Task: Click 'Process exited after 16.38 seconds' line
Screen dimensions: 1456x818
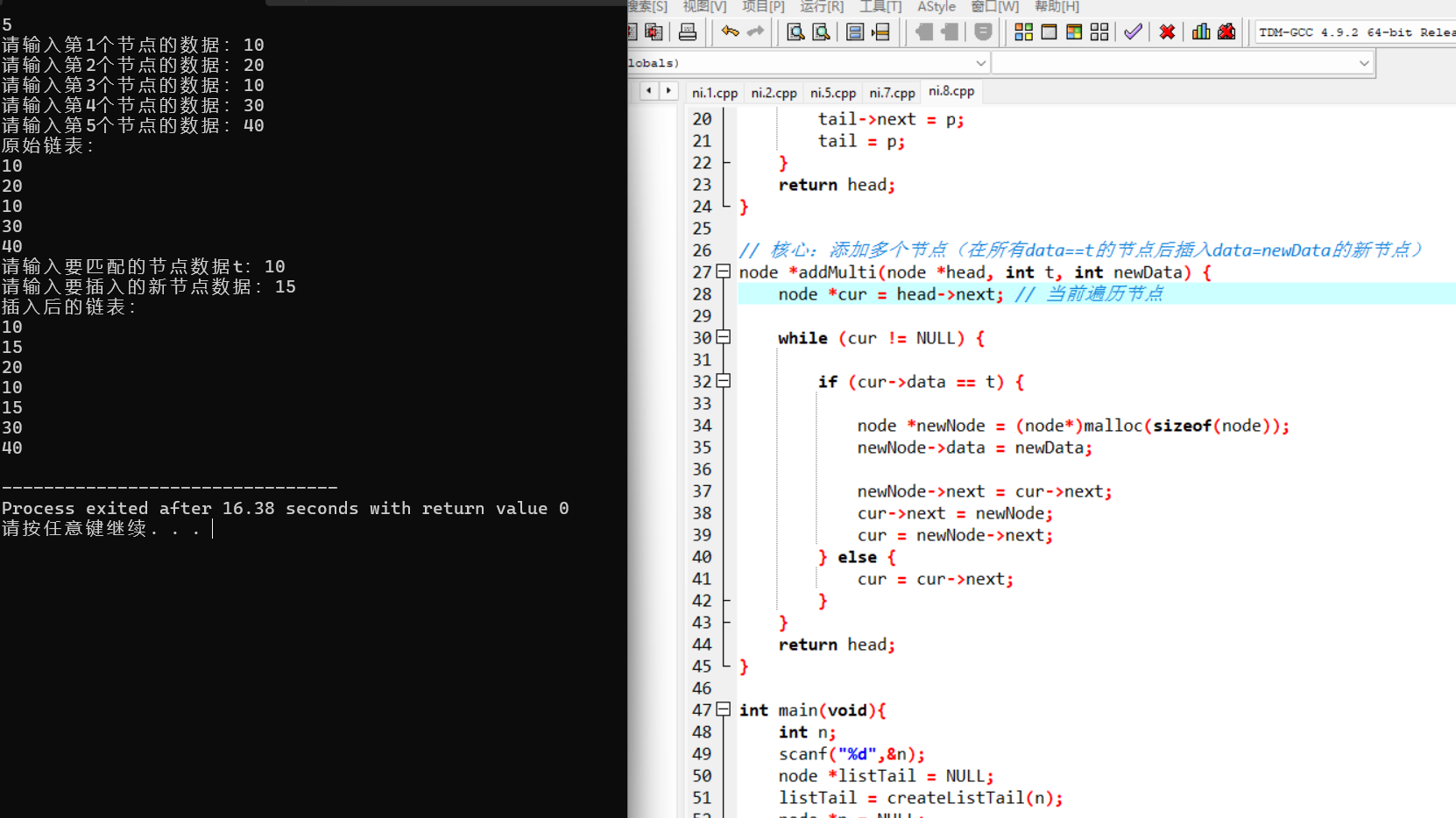Action: 285,508
